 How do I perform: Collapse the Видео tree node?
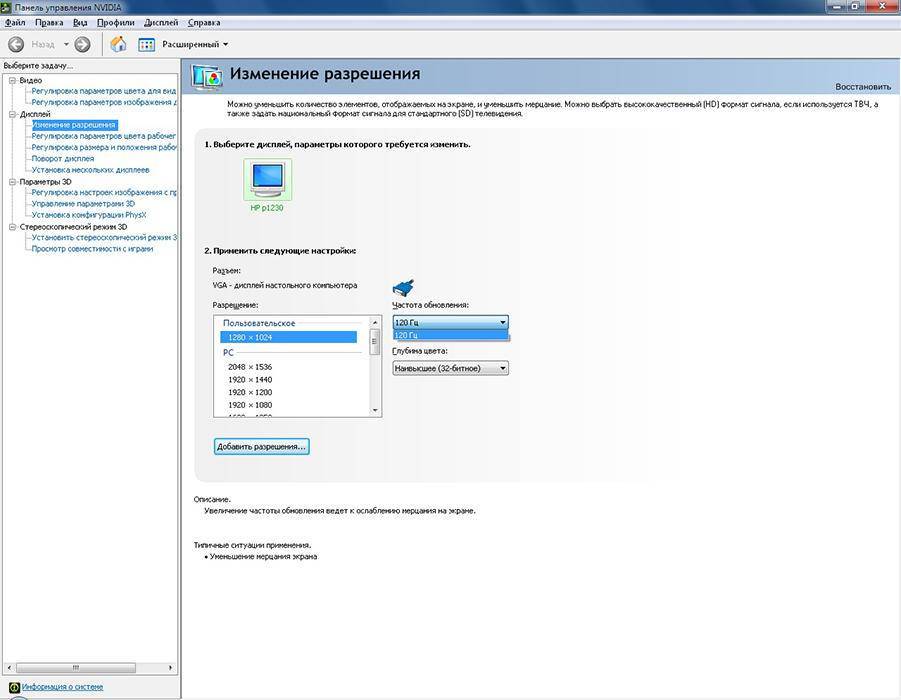coord(12,80)
